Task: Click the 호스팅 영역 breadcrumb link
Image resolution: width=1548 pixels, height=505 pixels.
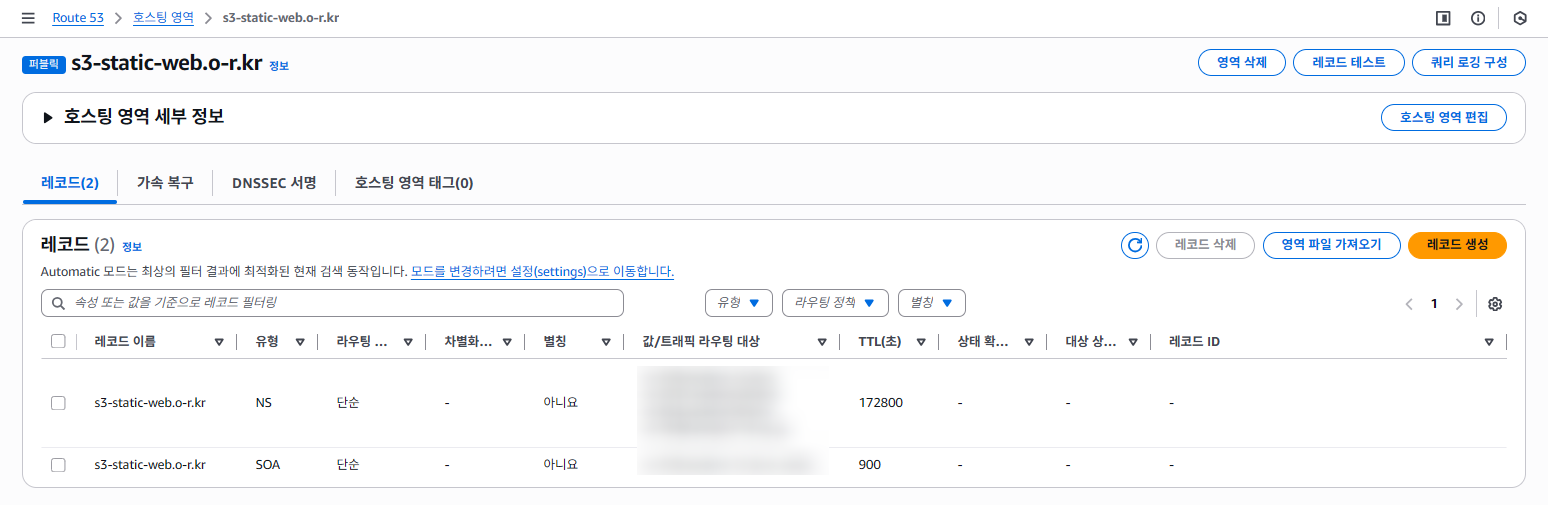Action: click(x=163, y=18)
